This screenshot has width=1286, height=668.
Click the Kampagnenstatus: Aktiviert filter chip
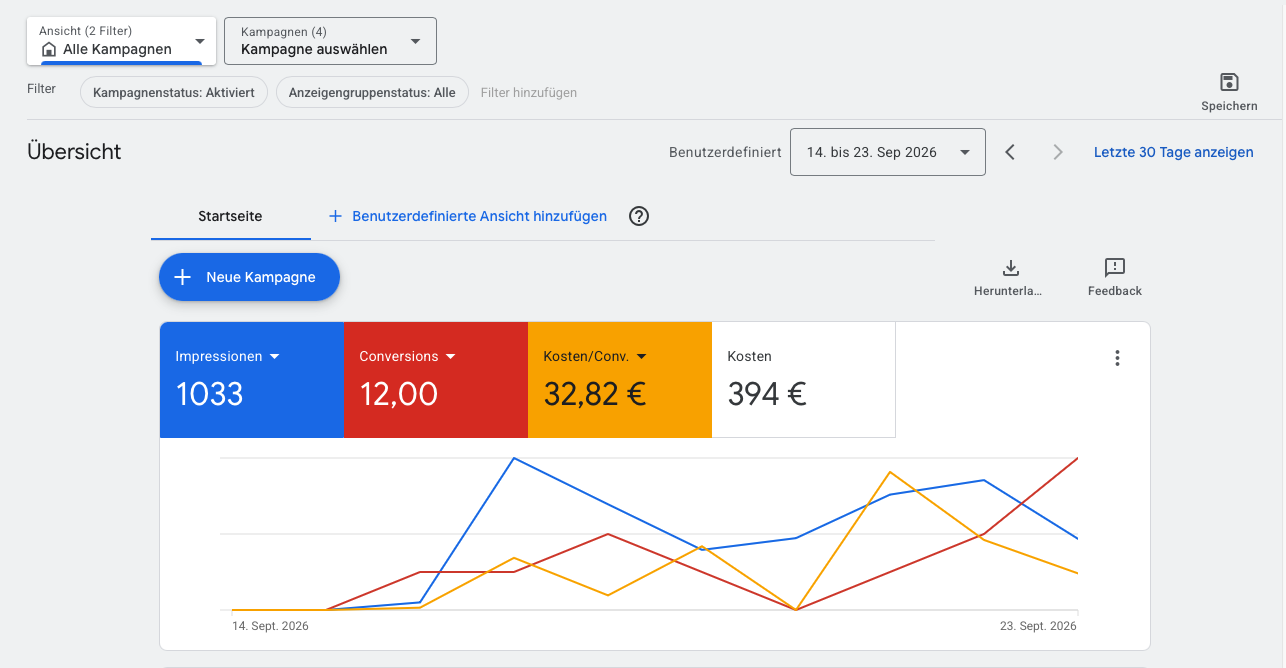tap(174, 92)
